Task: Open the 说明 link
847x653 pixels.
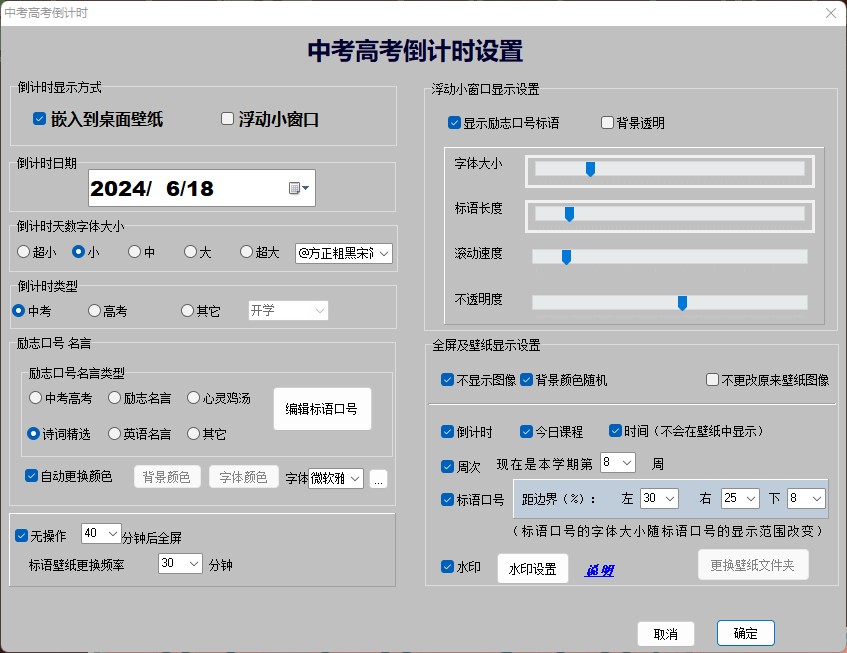Action: 600,570
